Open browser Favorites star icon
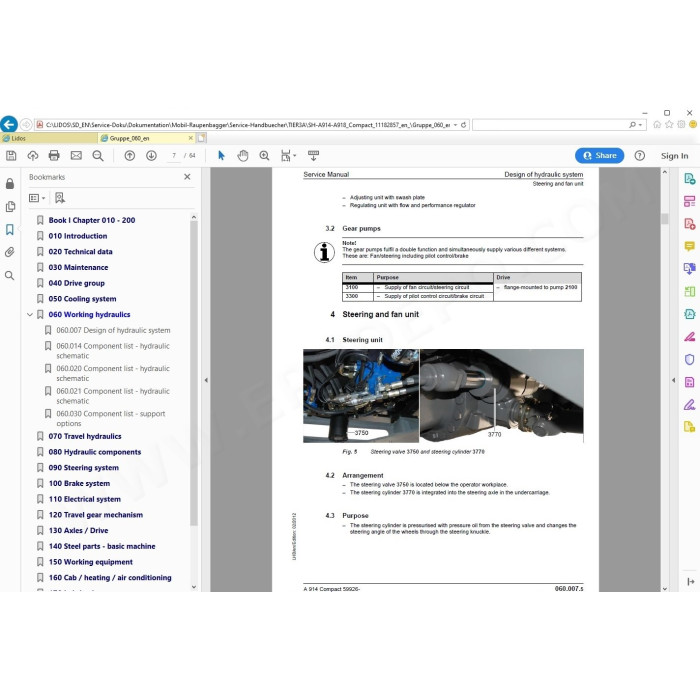 [669, 125]
